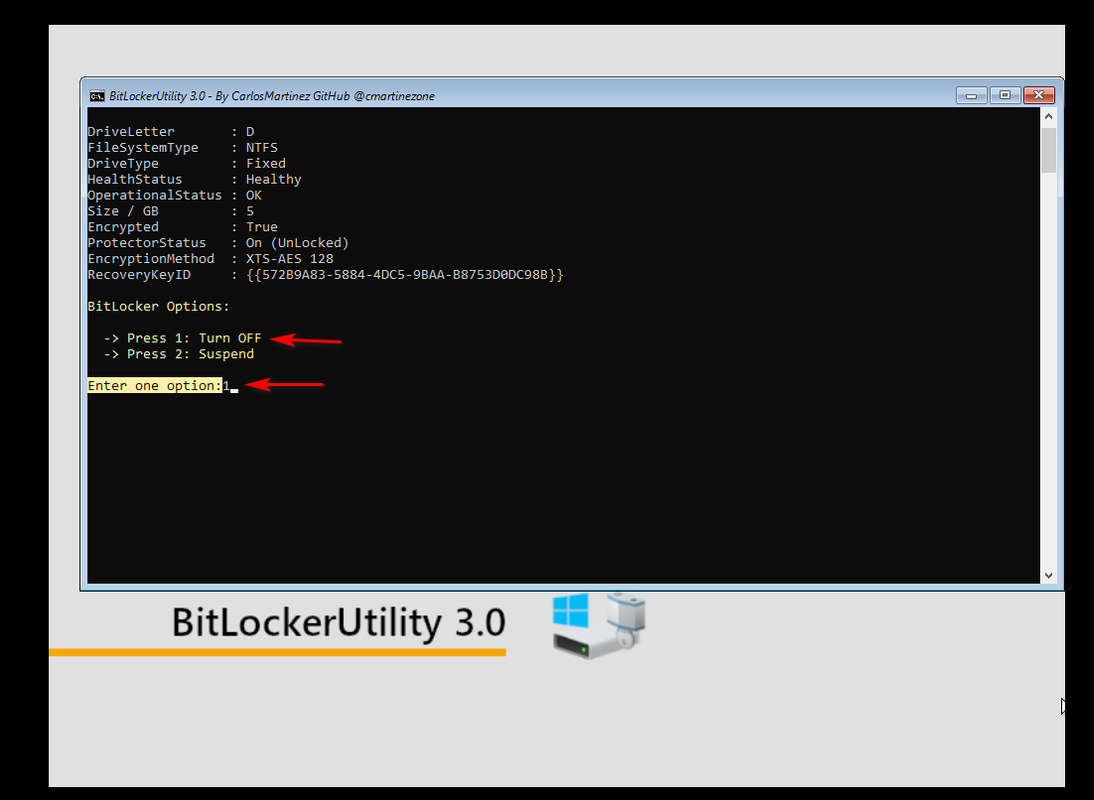
Task: Click the 'BitLockerUtility 3.0' banner title
Action: pyautogui.click(x=338, y=622)
